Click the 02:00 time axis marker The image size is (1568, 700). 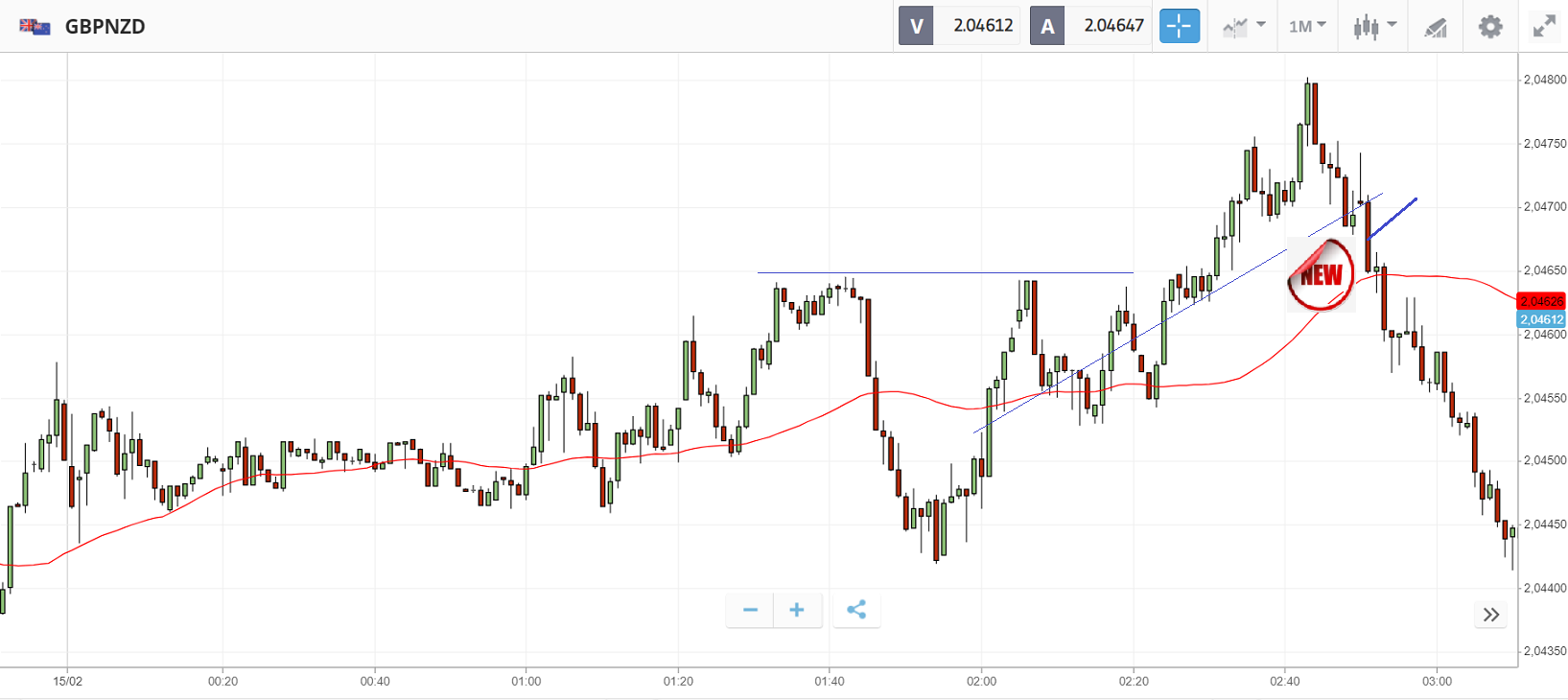981,682
